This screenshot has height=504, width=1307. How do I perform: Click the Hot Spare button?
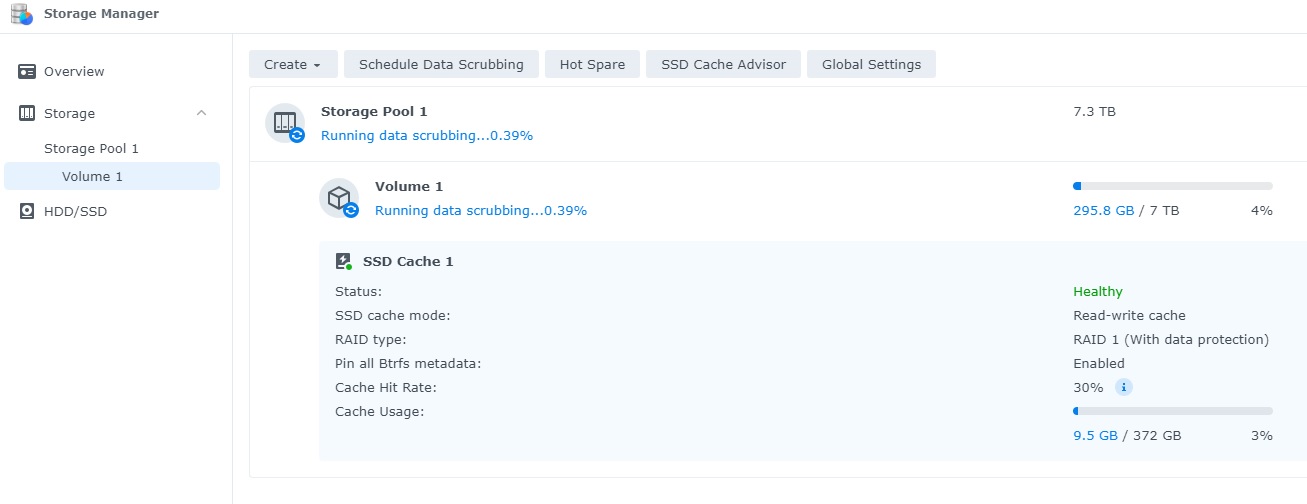(x=592, y=65)
